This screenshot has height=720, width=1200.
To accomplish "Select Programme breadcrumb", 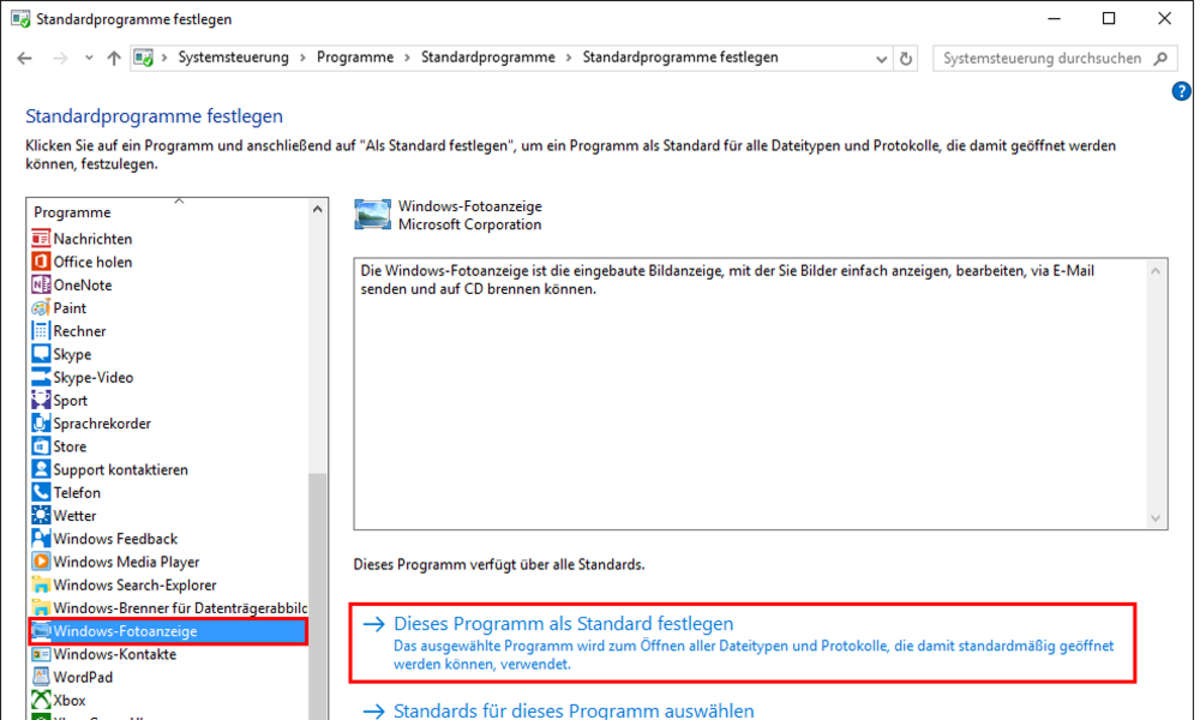I will tap(355, 58).
